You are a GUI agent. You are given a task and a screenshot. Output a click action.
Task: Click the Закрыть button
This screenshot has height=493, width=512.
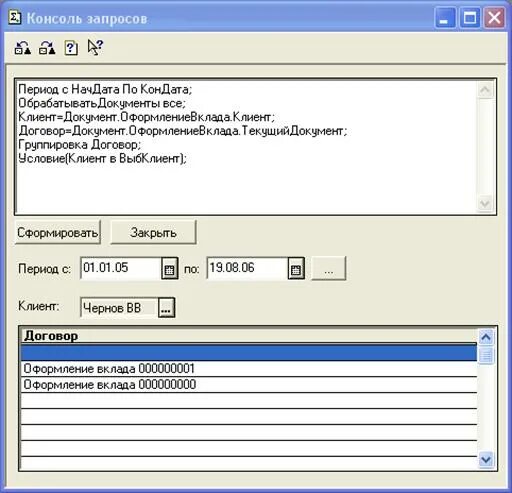tap(153, 232)
